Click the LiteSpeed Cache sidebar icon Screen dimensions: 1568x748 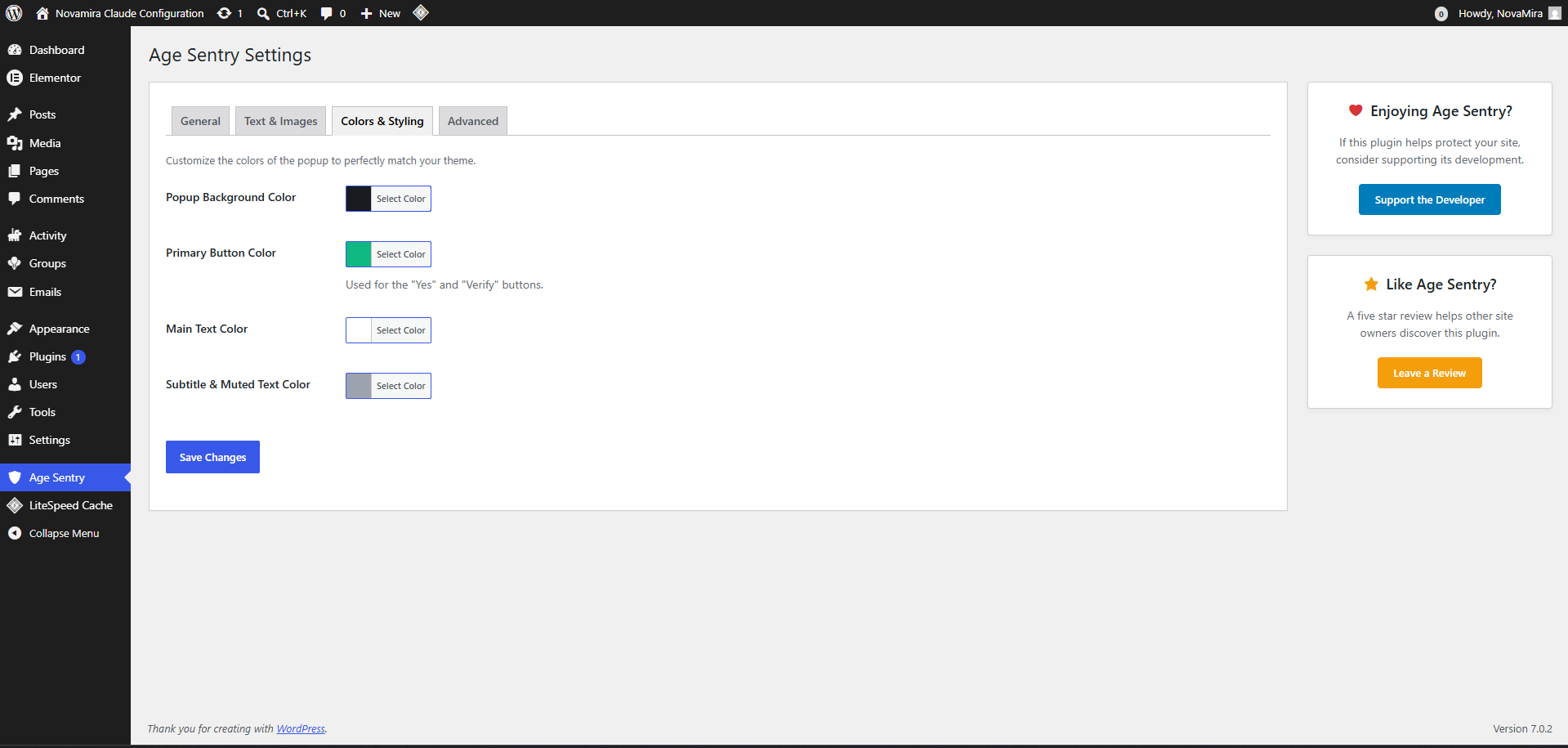point(15,505)
